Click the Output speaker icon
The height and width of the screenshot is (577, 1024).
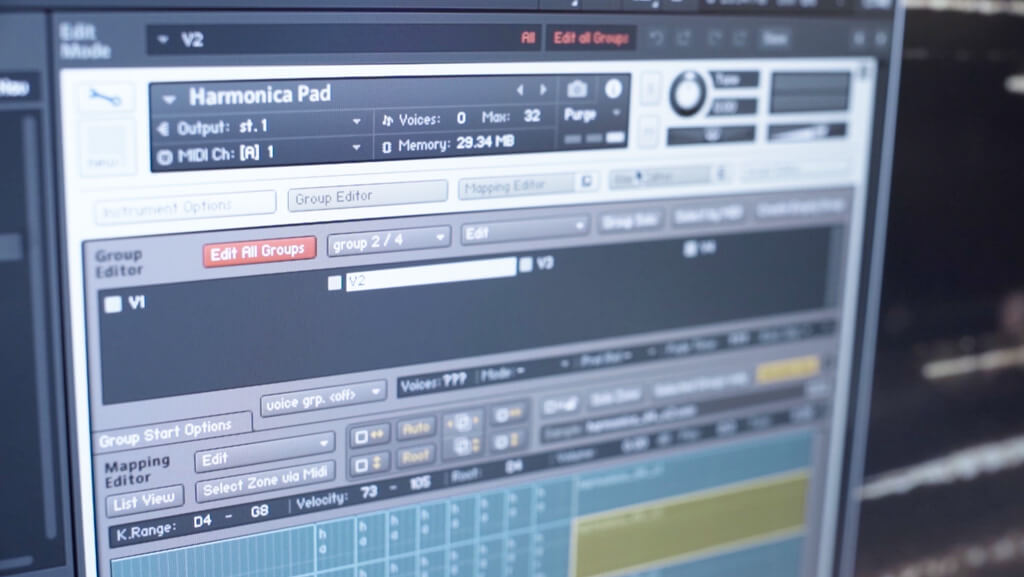(163, 129)
